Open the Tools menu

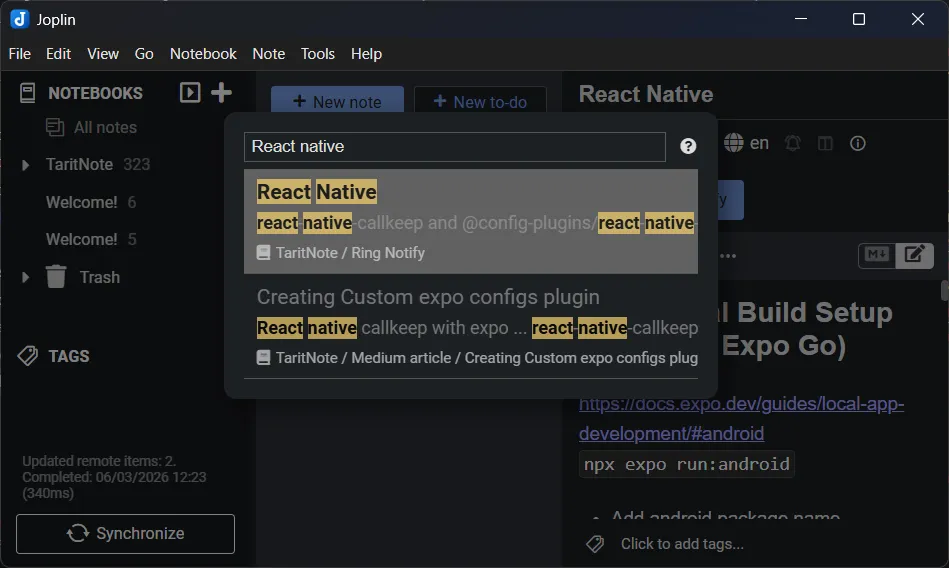(x=317, y=54)
